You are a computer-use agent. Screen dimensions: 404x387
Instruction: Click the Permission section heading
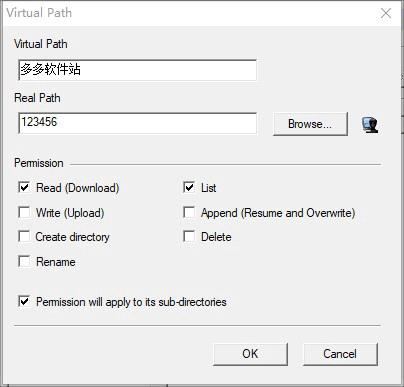click(39, 163)
